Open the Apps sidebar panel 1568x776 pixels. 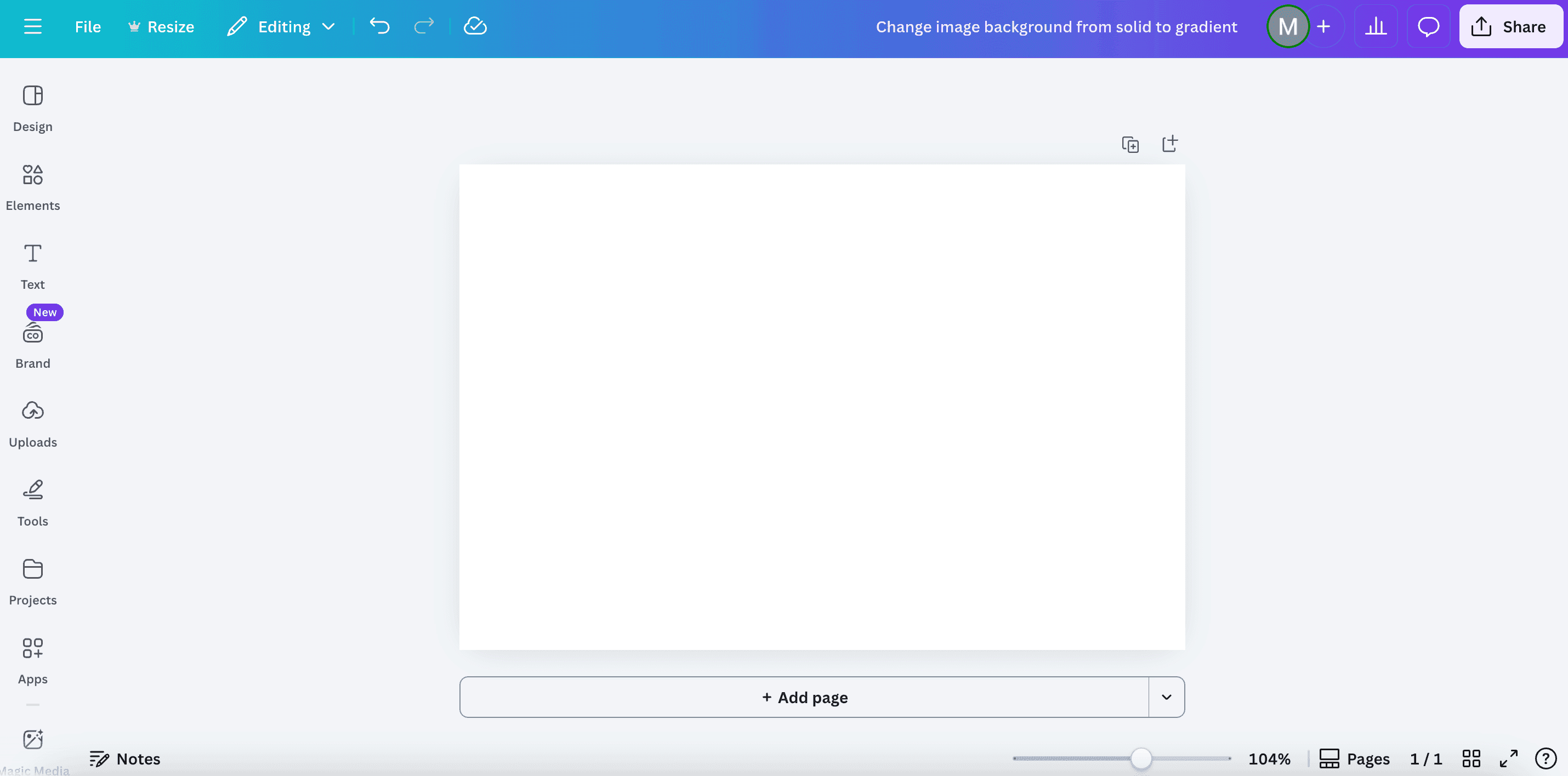tap(33, 661)
